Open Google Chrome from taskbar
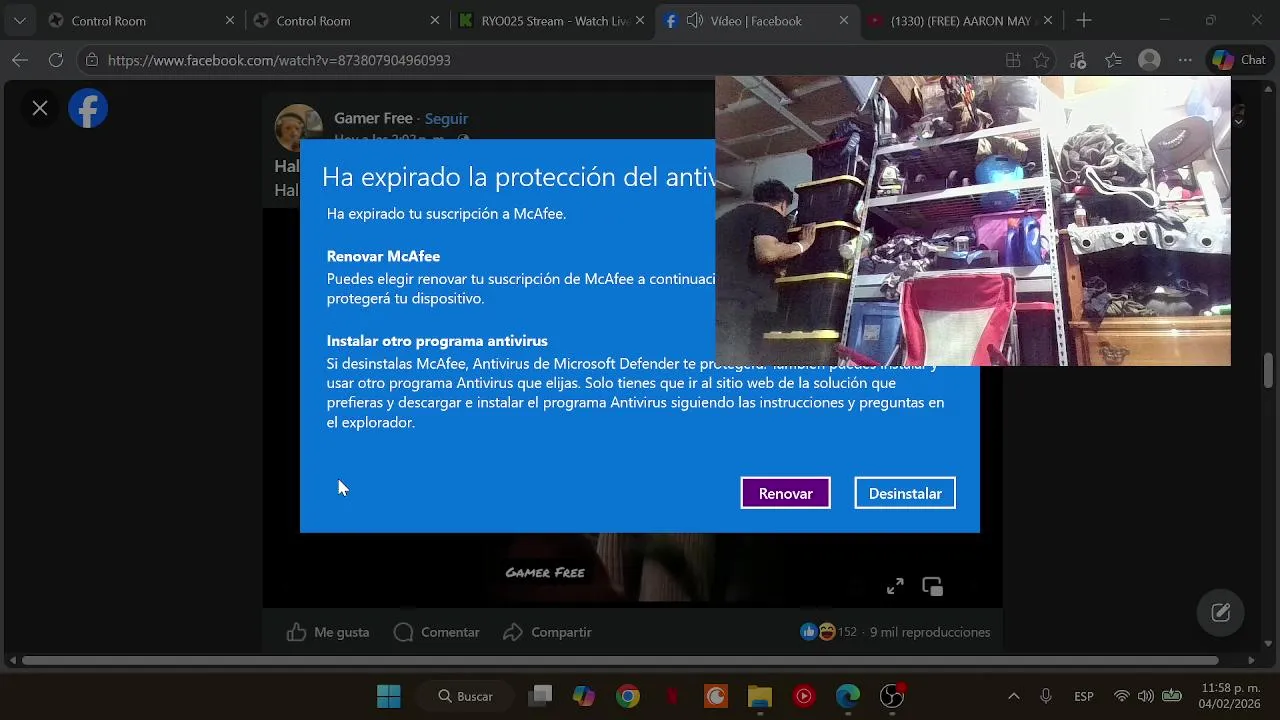The image size is (1280, 720). click(628, 696)
